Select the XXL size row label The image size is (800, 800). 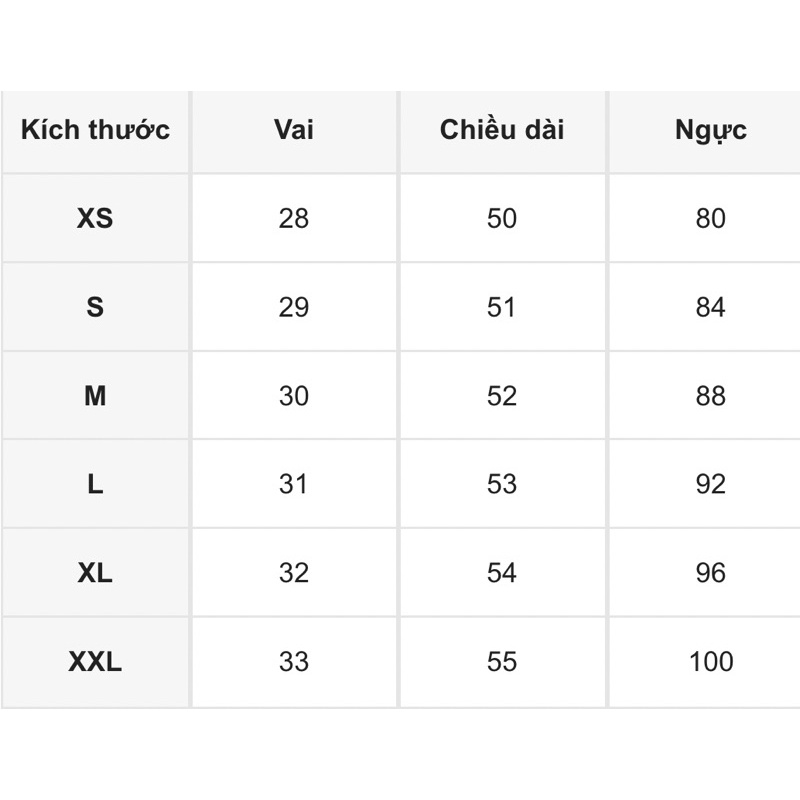[x=95, y=662]
